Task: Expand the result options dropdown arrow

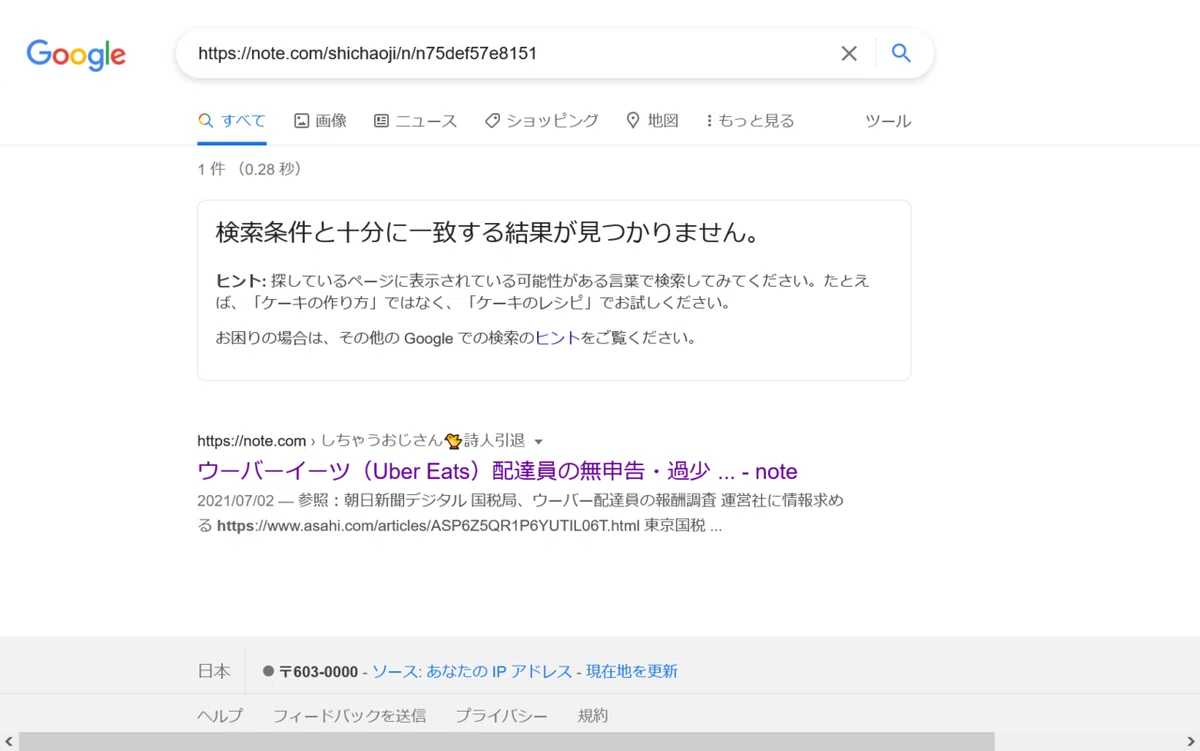Action: pos(538,442)
